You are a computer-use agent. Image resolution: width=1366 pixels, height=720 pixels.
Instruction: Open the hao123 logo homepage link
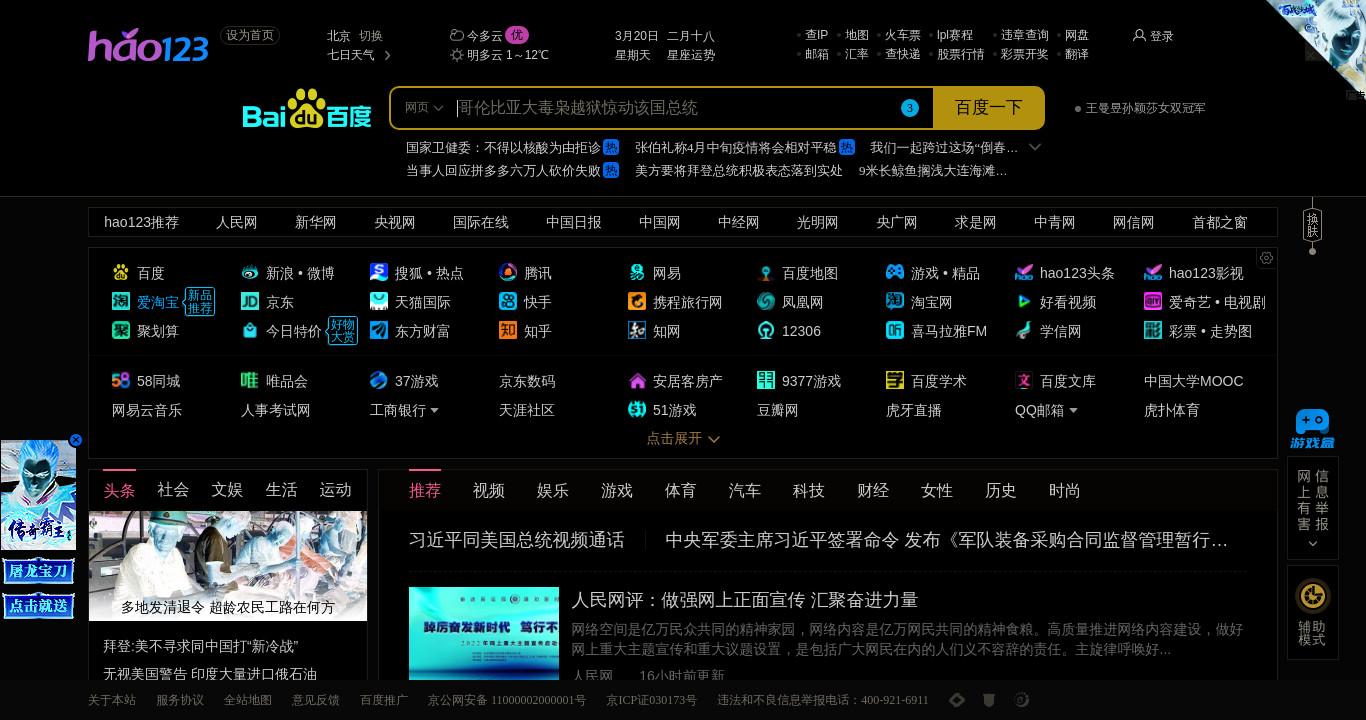pyautogui.click(x=148, y=45)
